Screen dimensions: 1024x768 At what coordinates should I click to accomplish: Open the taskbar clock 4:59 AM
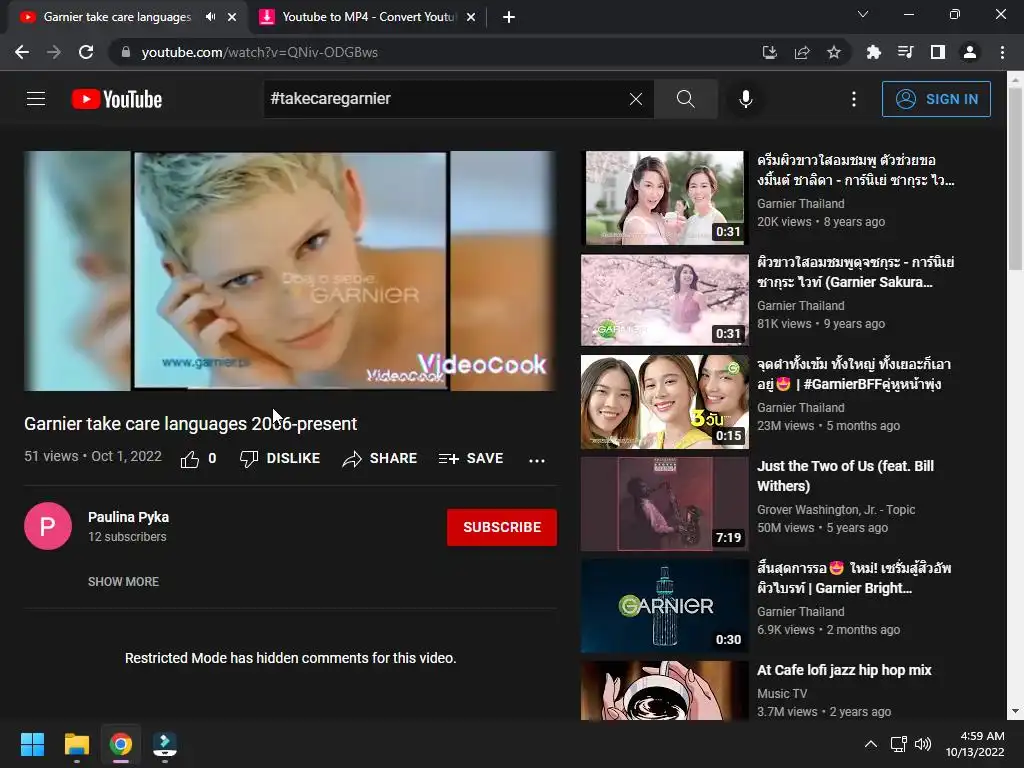point(975,744)
